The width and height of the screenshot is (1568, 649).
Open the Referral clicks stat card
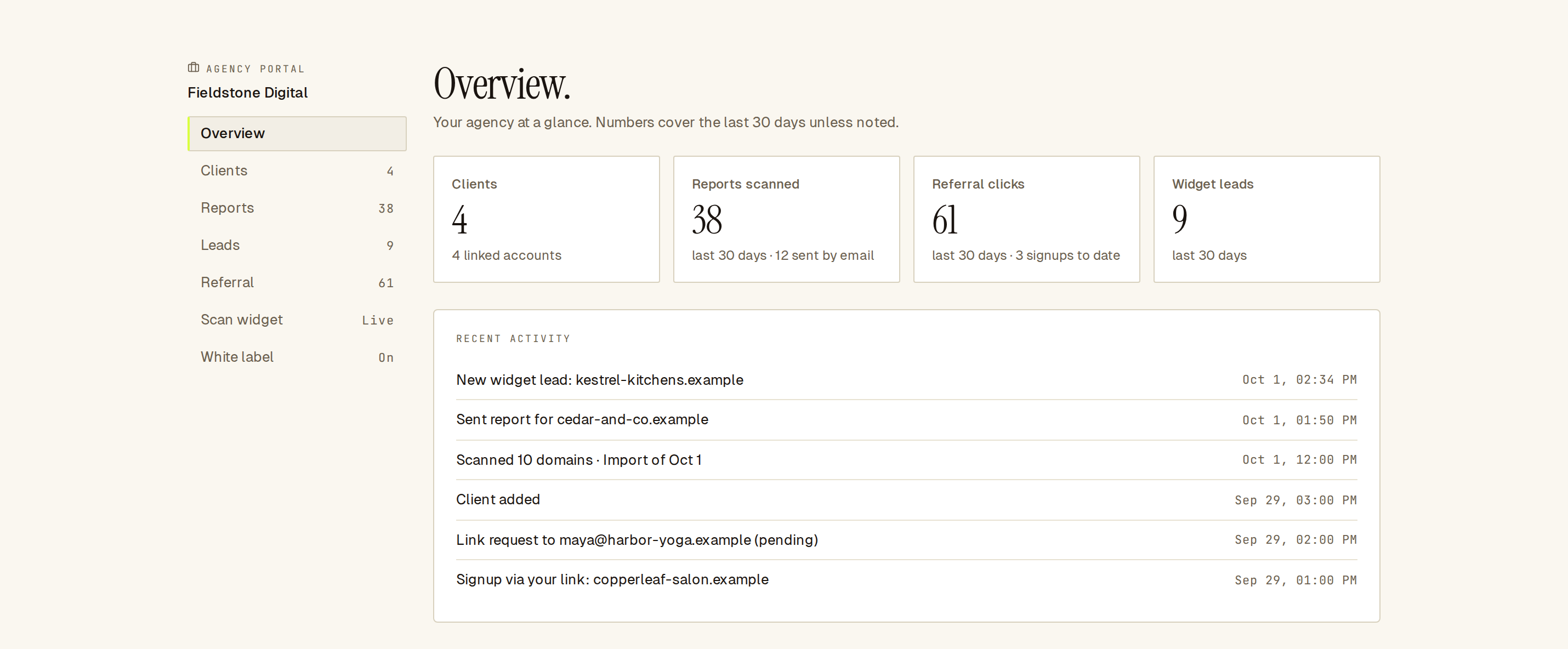(1027, 219)
